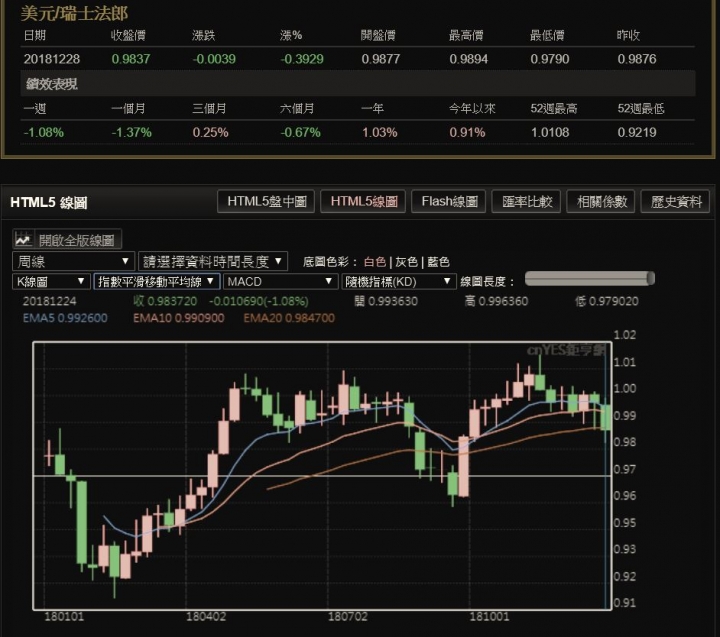Click the low price 0.9790

click(550, 59)
